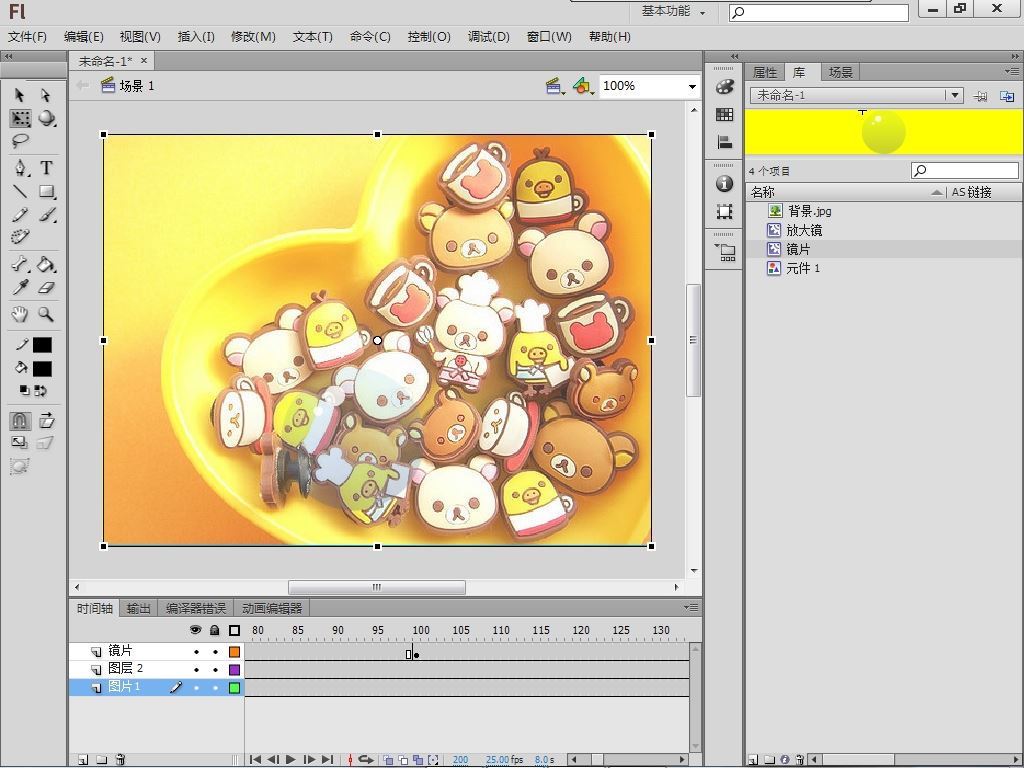The height and width of the screenshot is (768, 1024).
Task: Toggle lock dot of 图片1 layer
Action: coord(215,687)
